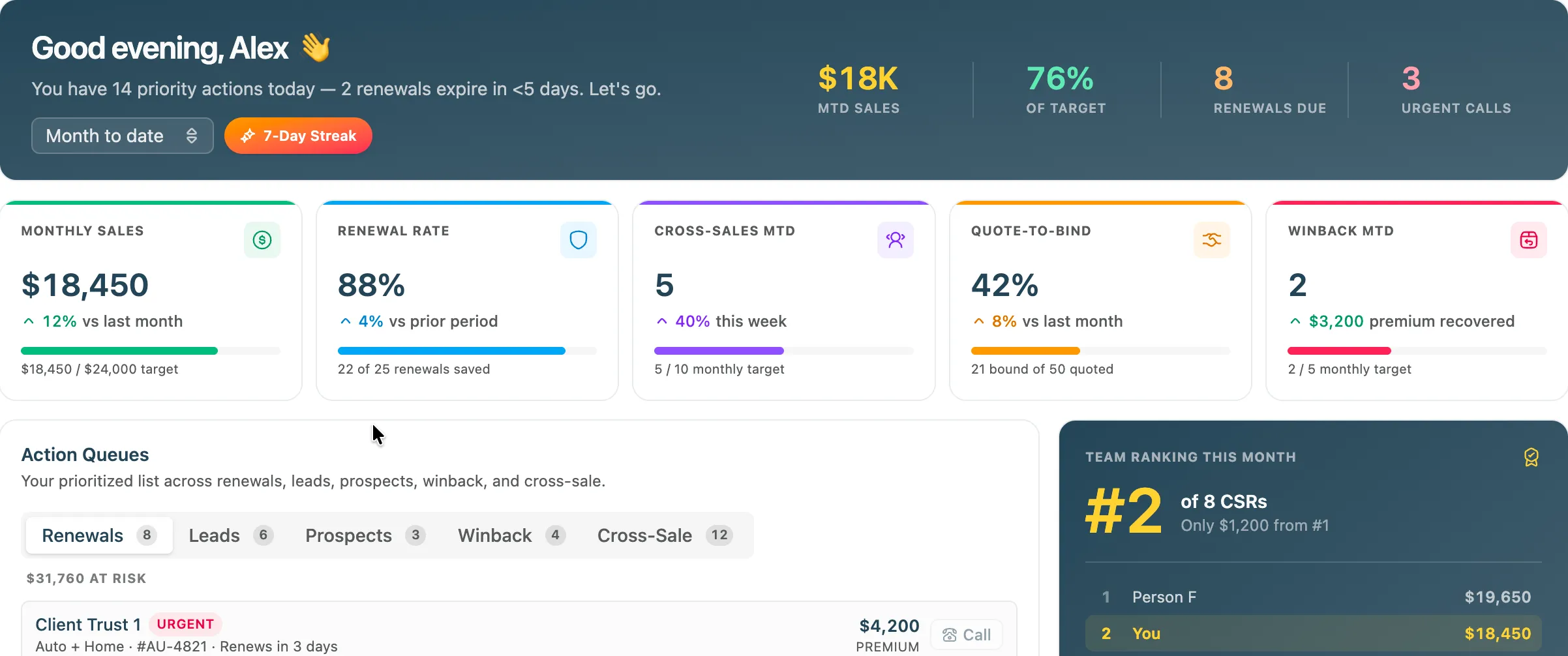Click the up arrow beside 40% this week
Viewport: 1568px width, 656px height.
click(x=662, y=321)
